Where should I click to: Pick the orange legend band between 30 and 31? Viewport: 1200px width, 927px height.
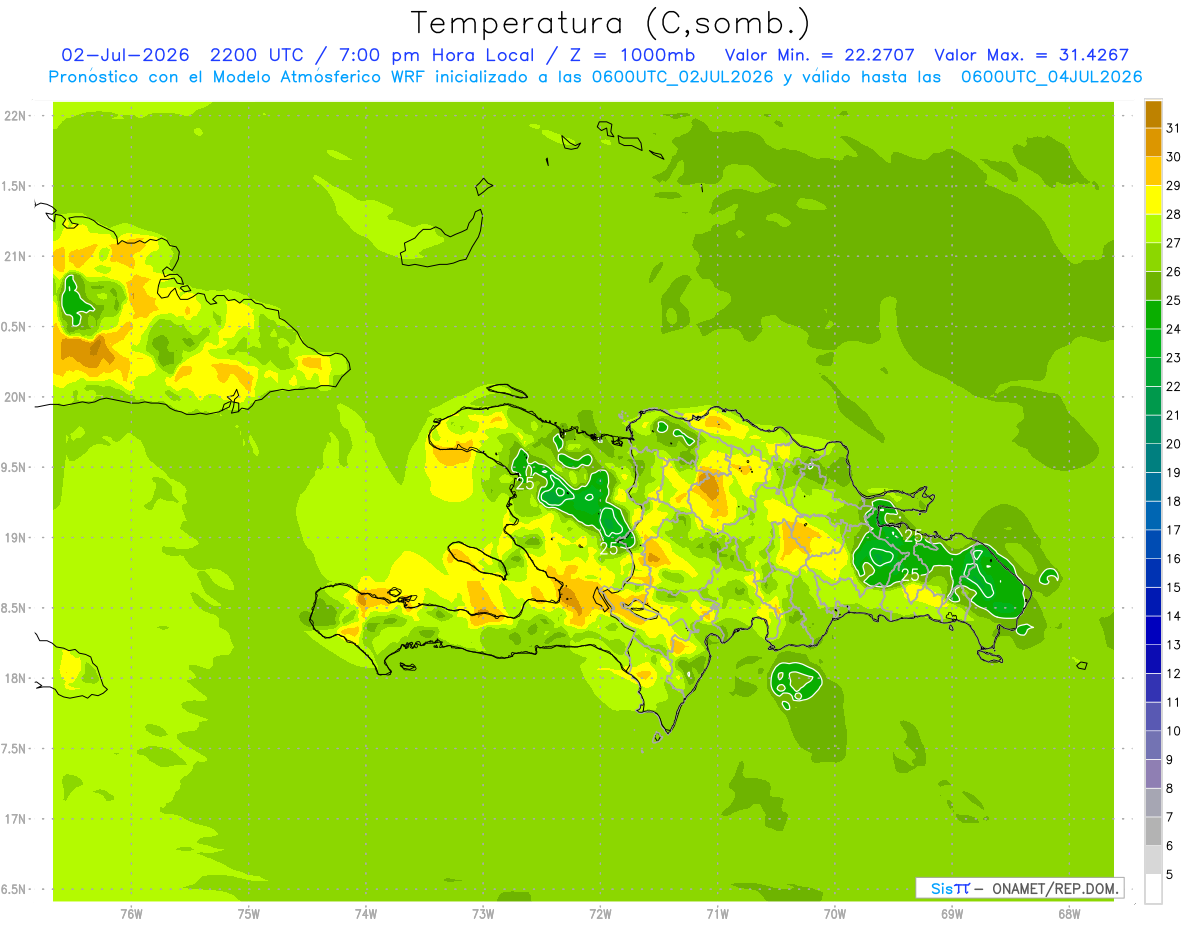point(1153,142)
